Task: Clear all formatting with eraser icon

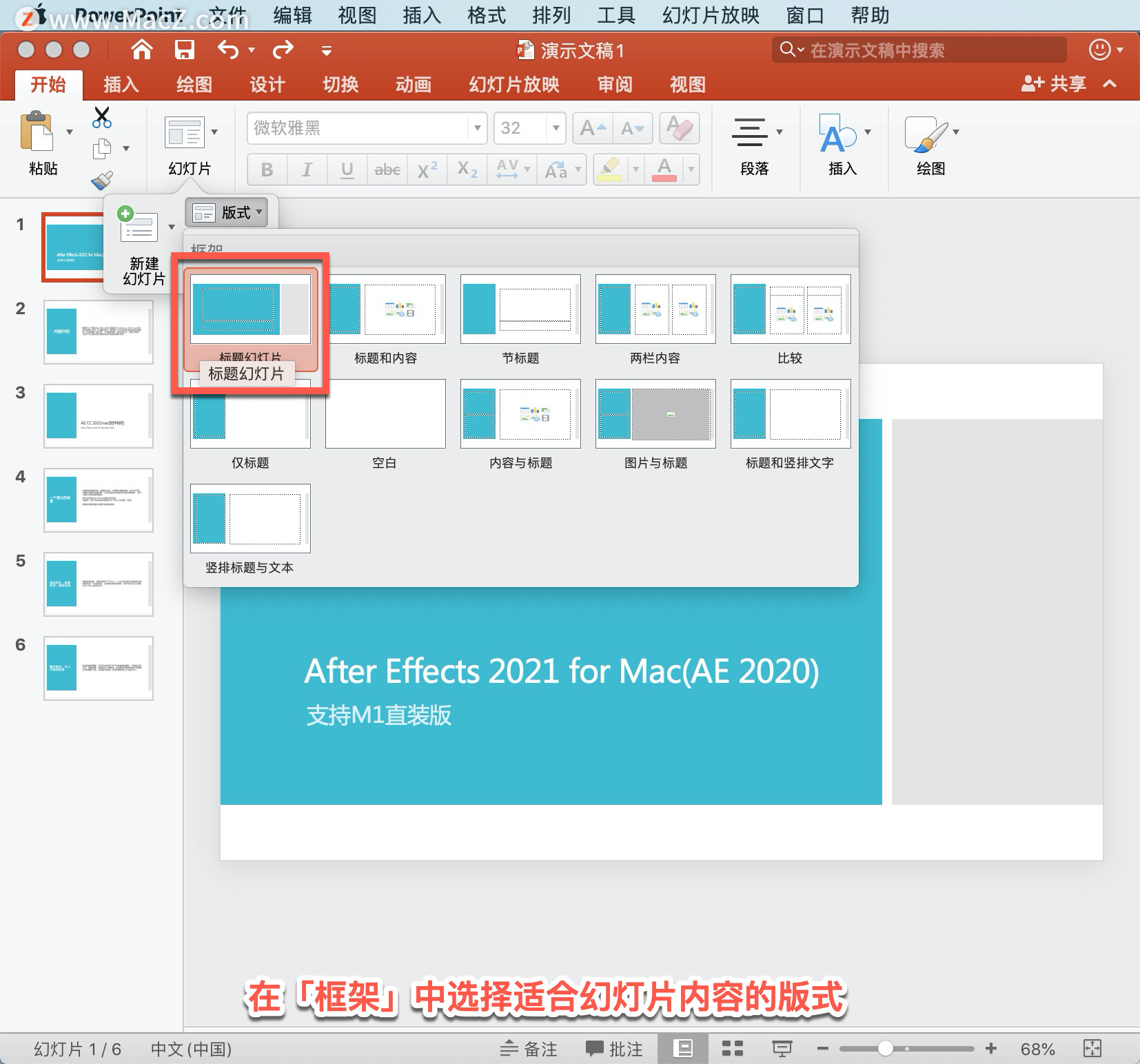Action: pyautogui.click(x=679, y=128)
